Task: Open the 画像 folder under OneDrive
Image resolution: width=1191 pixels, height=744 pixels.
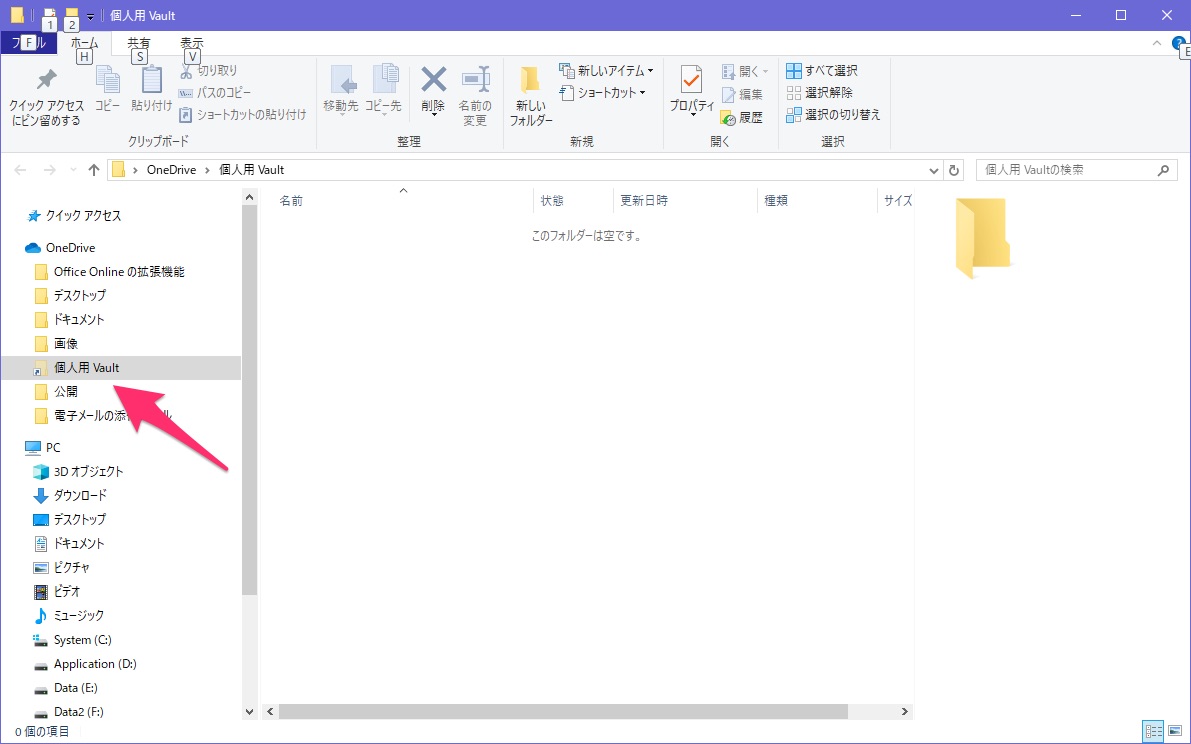Action: pyautogui.click(x=56, y=344)
